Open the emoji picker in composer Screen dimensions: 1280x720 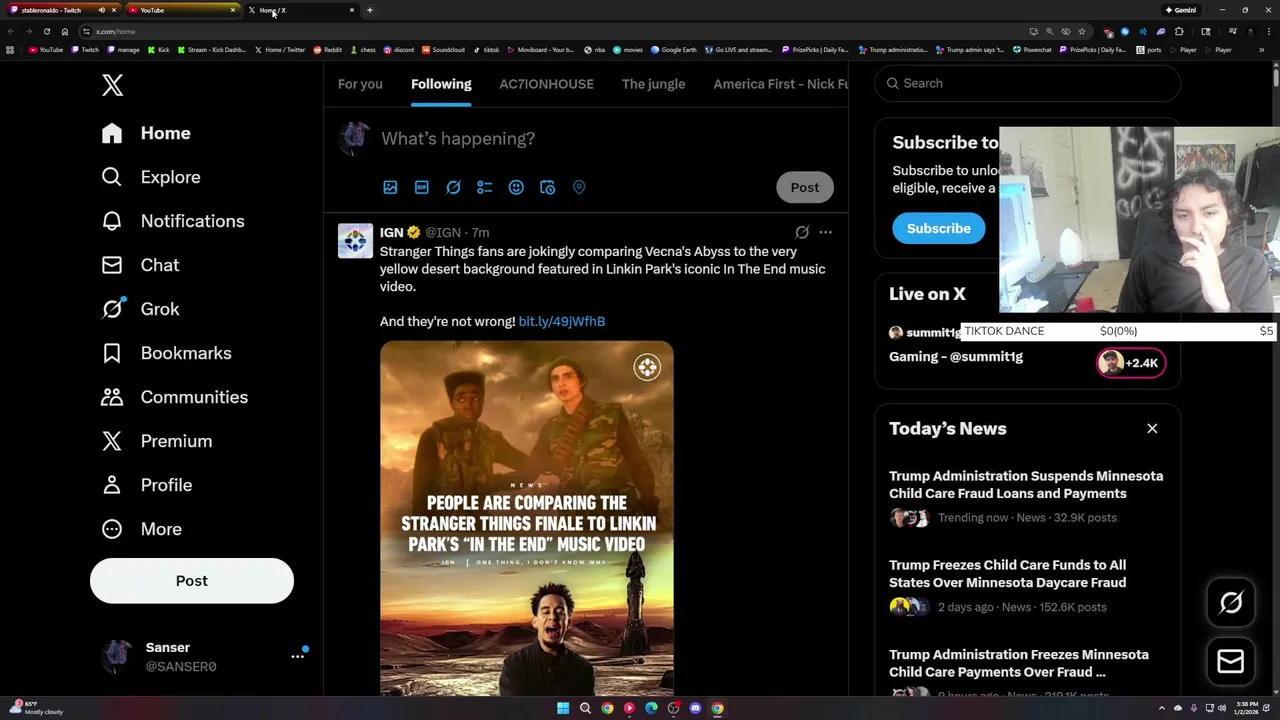(x=516, y=187)
